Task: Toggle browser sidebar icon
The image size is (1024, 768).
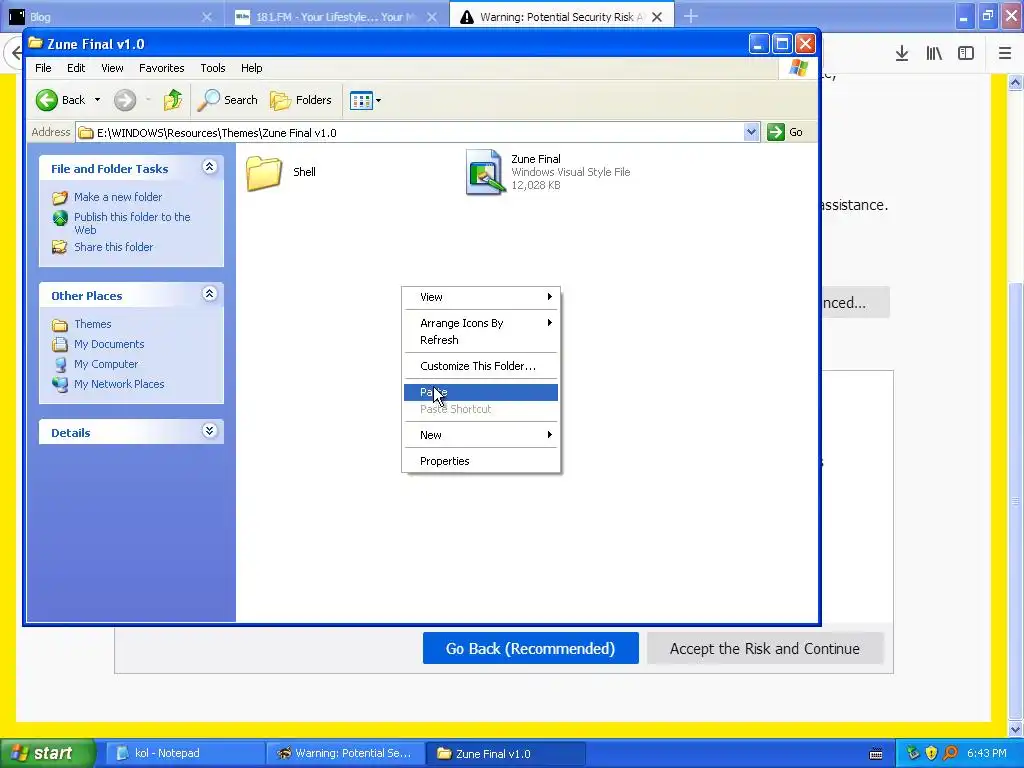Action: (x=966, y=54)
